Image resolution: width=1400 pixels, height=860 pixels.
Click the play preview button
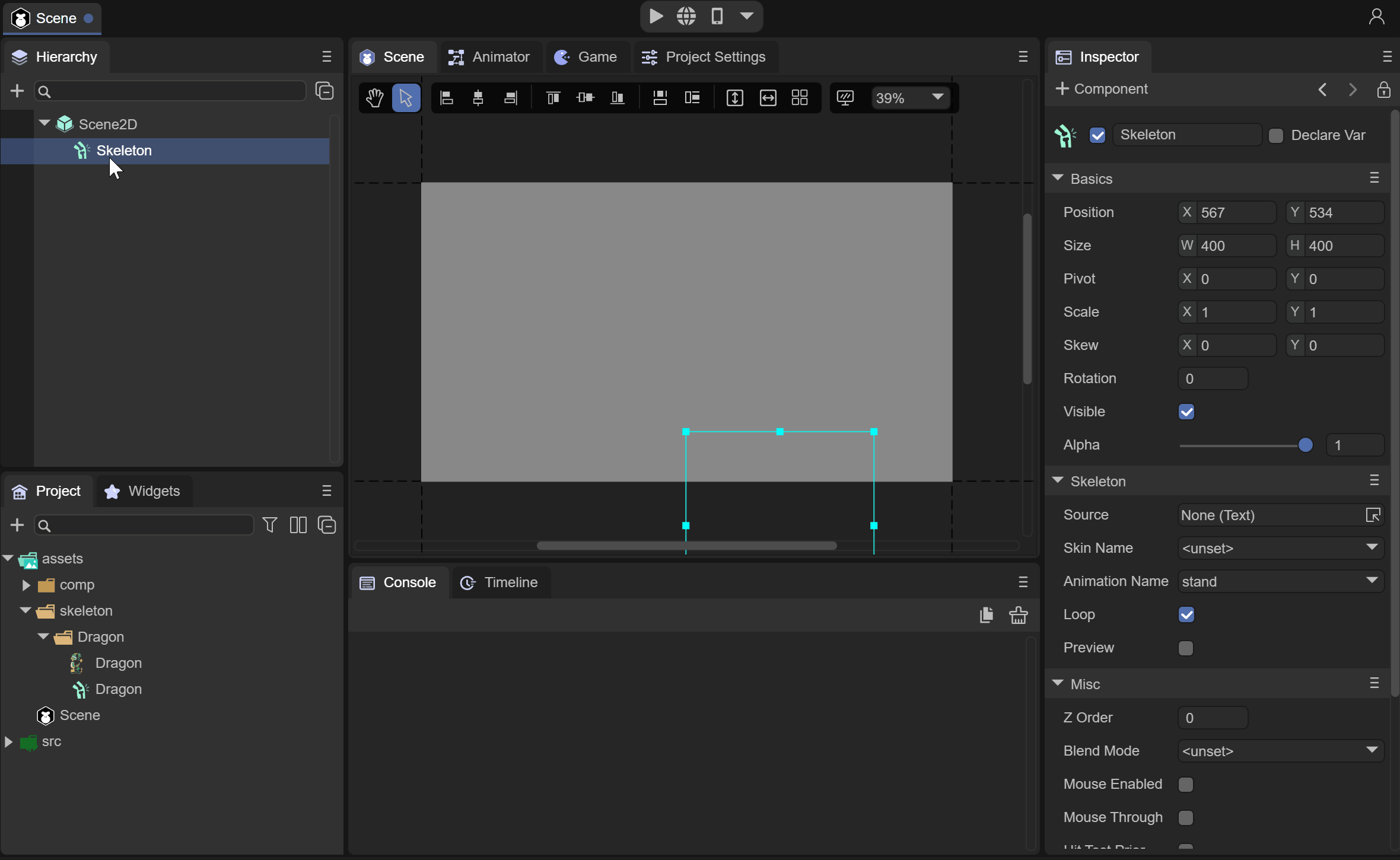tap(656, 16)
